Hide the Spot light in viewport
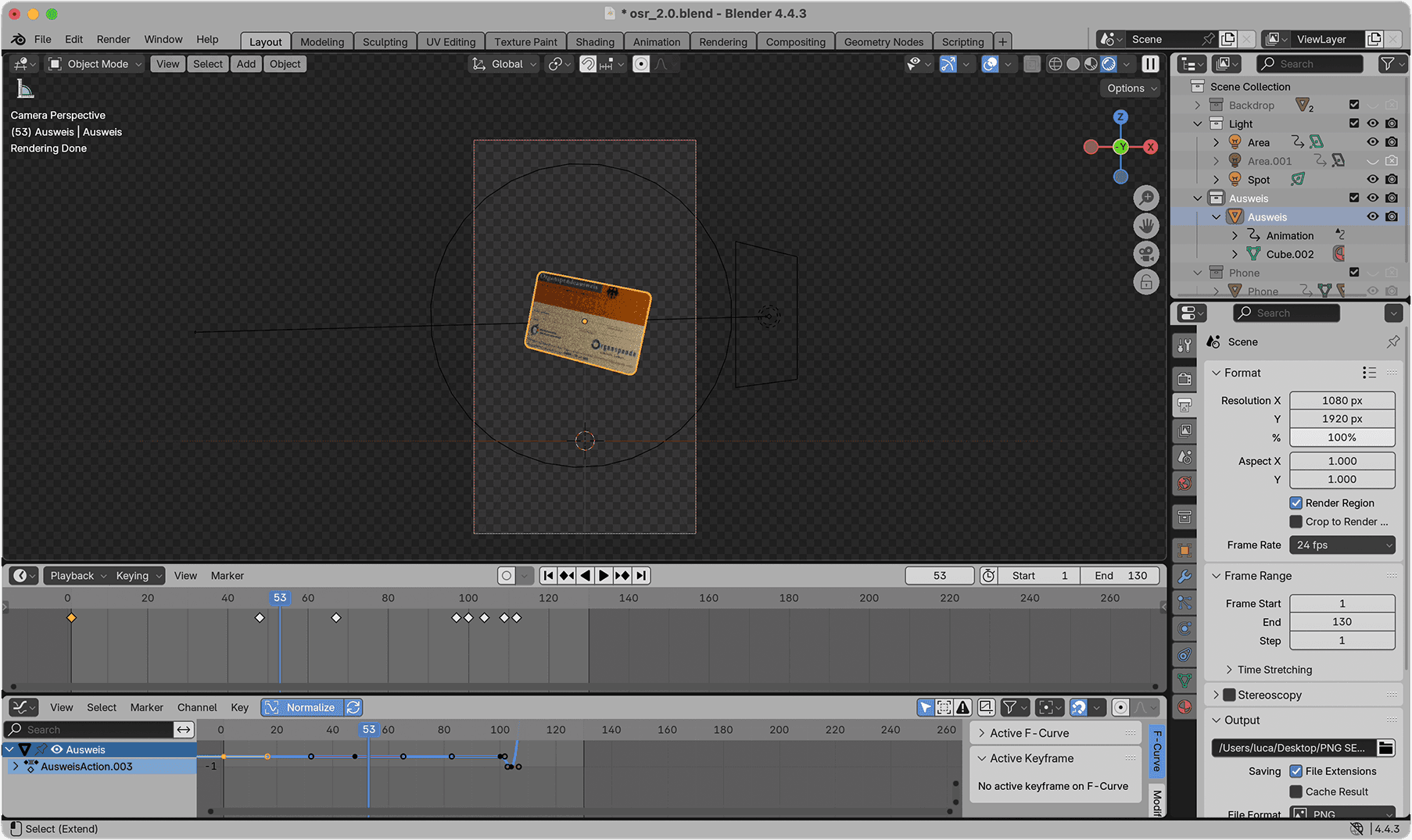Image resolution: width=1412 pixels, height=840 pixels. point(1372,180)
